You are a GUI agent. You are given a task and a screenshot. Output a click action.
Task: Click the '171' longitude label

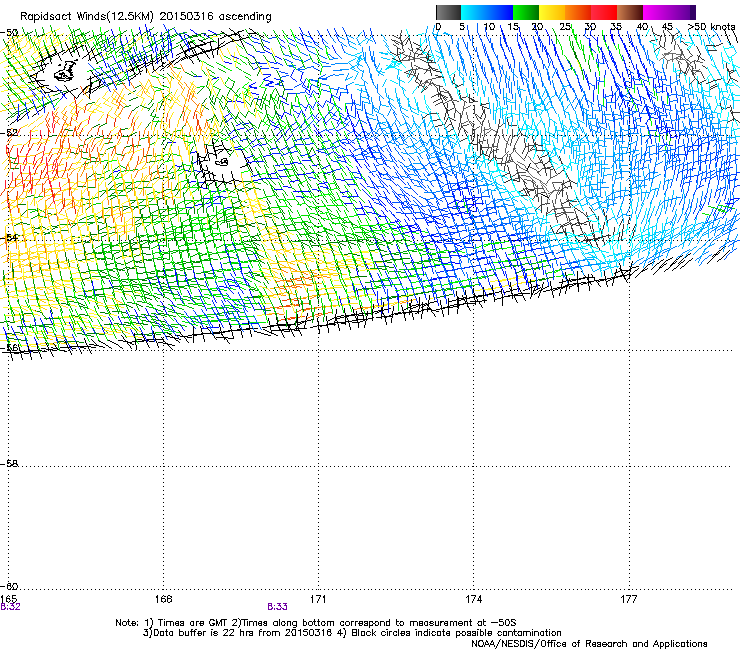318,599
